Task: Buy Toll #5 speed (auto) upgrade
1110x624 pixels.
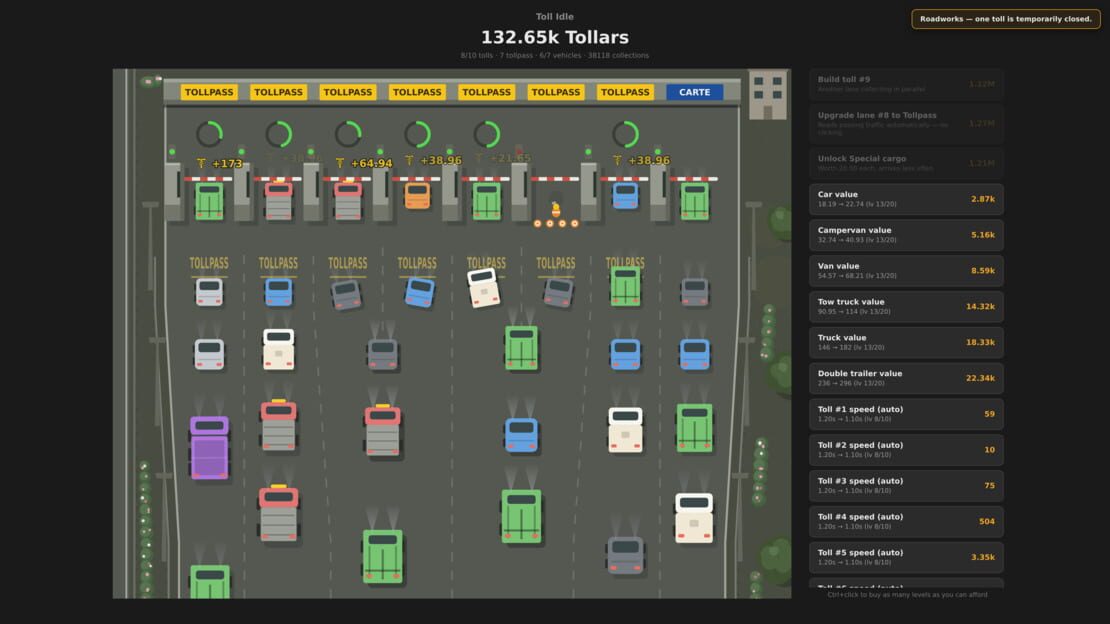Action: [x=906, y=557]
